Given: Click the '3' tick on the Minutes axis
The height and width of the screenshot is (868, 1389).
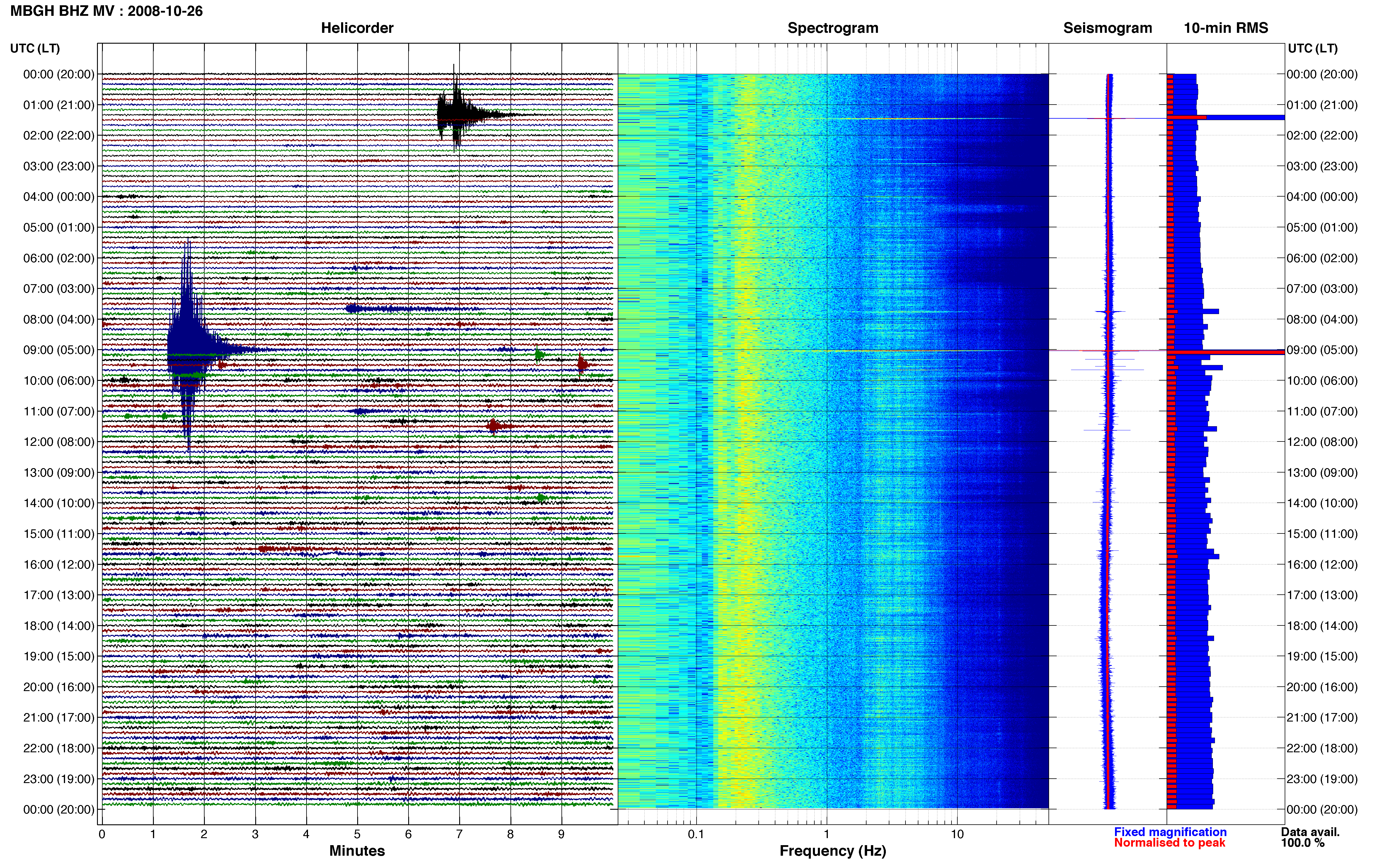Looking at the screenshot, I should tap(255, 834).
